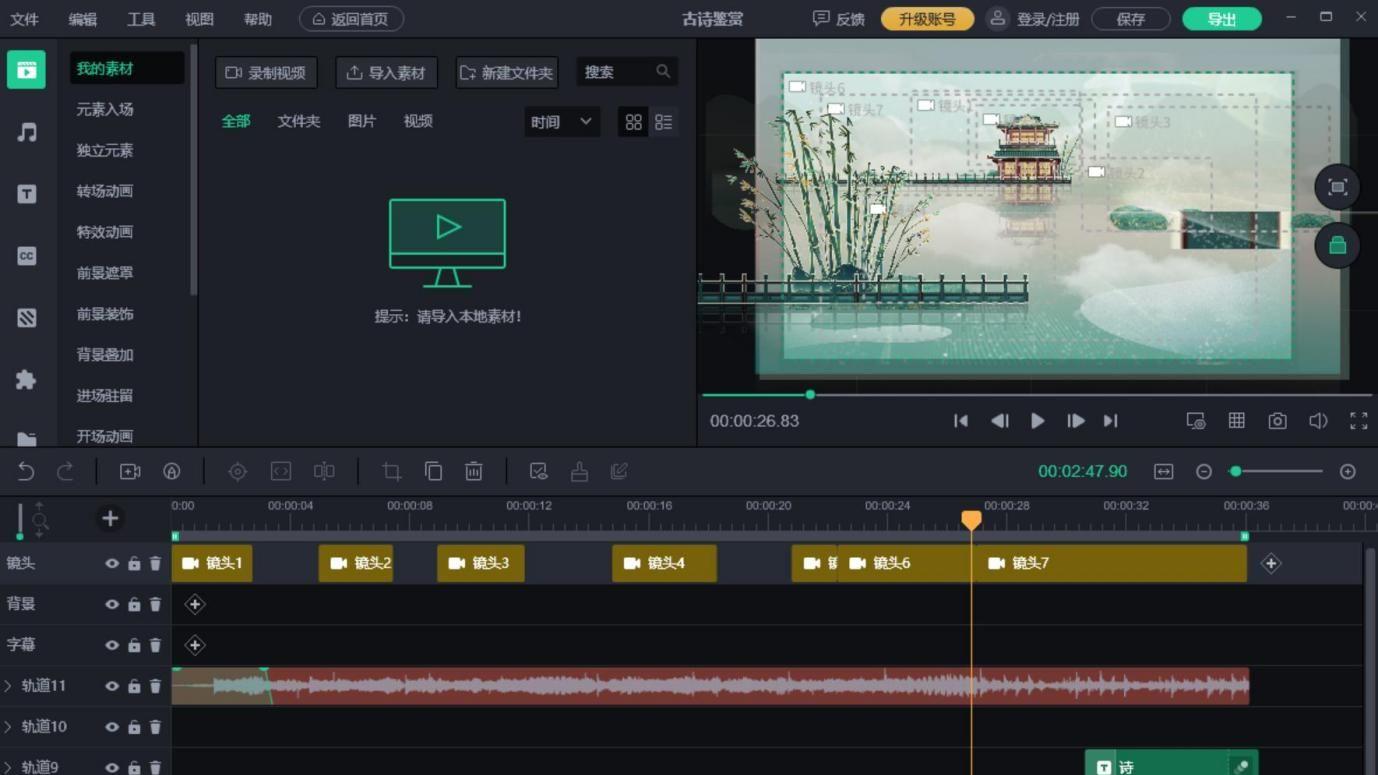Crop the selected clip using crop icon
The image size is (1378, 775).
[391, 471]
